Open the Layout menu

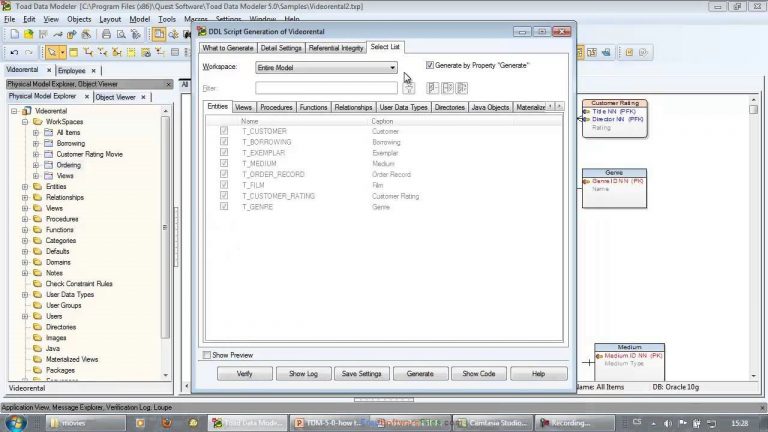(x=110, y=19)
